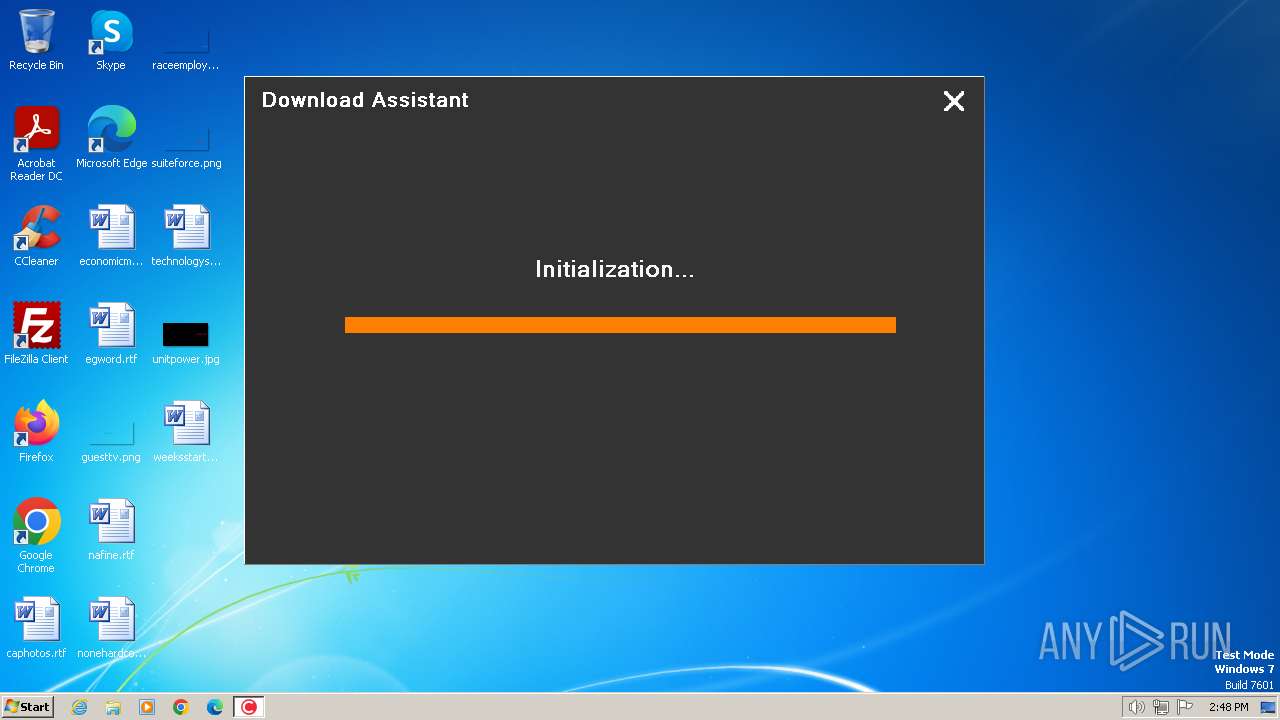
Task: Click the volume speaker tray icon
Action: 1136,707
